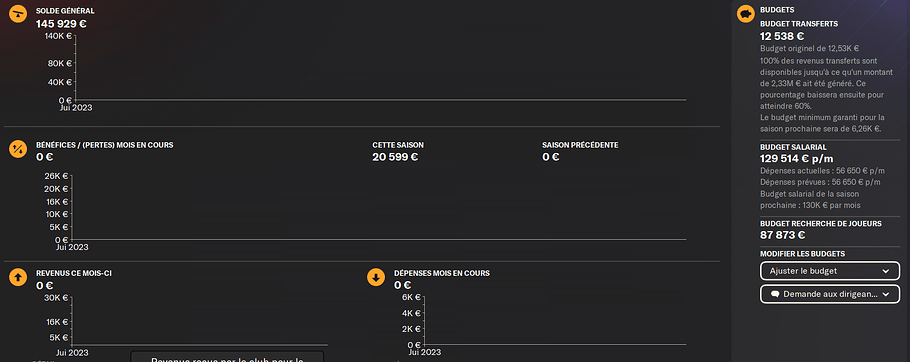Select the Saison Précédente profit figure
Viewport: 910px width, 362px height.
point(551,157)
